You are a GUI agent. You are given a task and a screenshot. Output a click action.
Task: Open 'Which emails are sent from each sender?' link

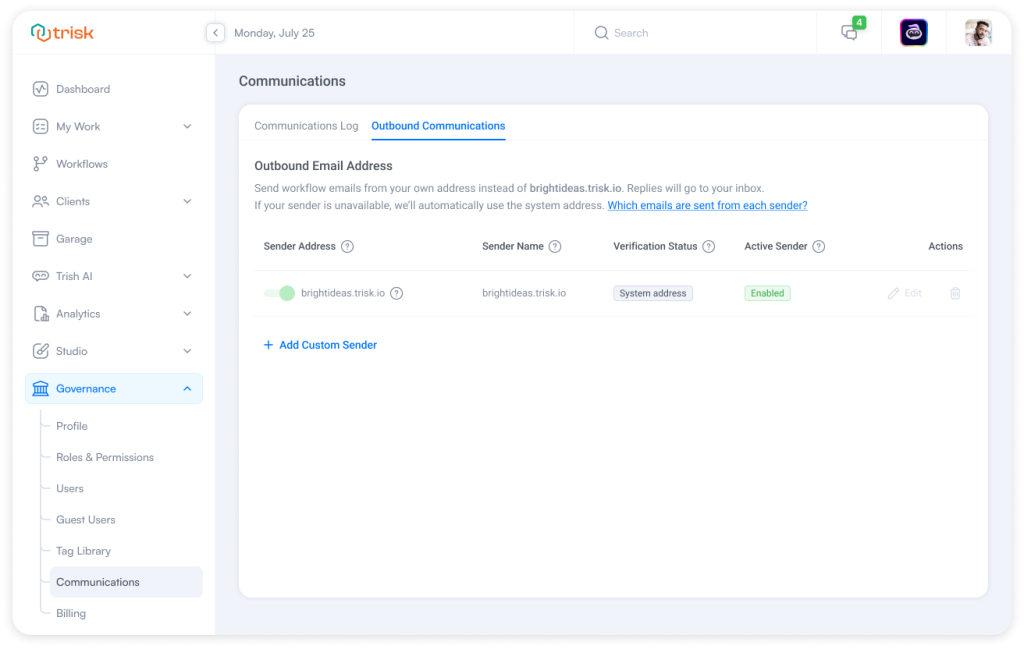(707, 205)
